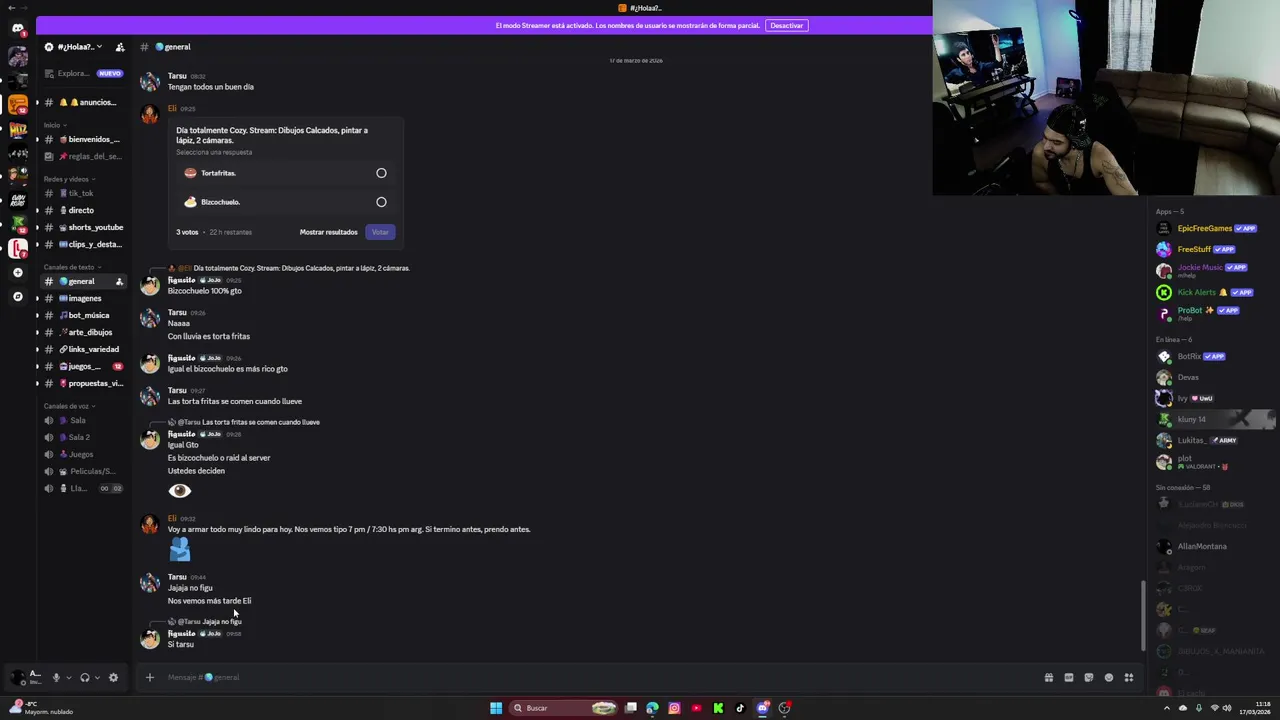Open the emoji picker icon
Screen dimensions: 1280x720
tap(1109, 678)
